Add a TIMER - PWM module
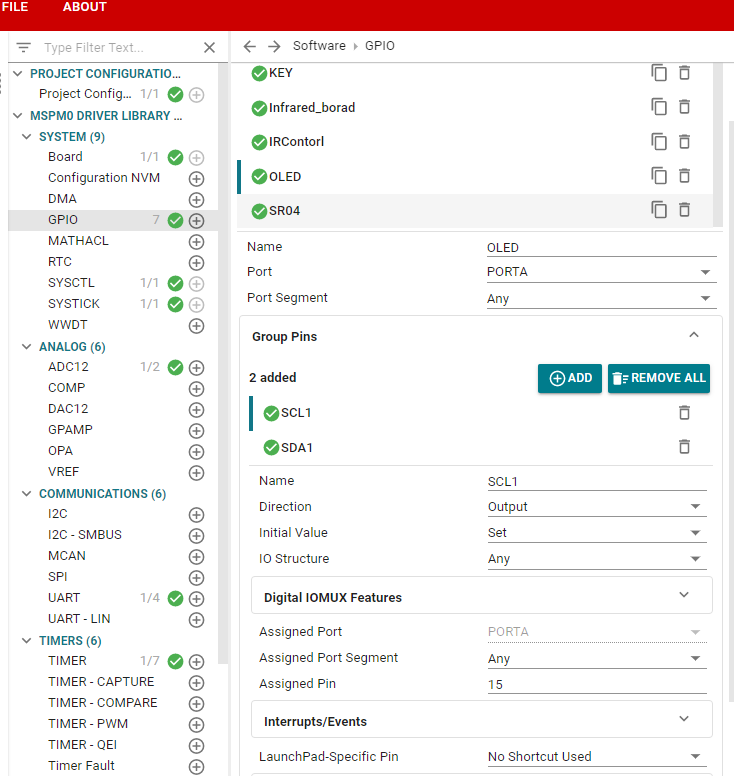Viewport: 734px width, 776px height. click(196, 725)
